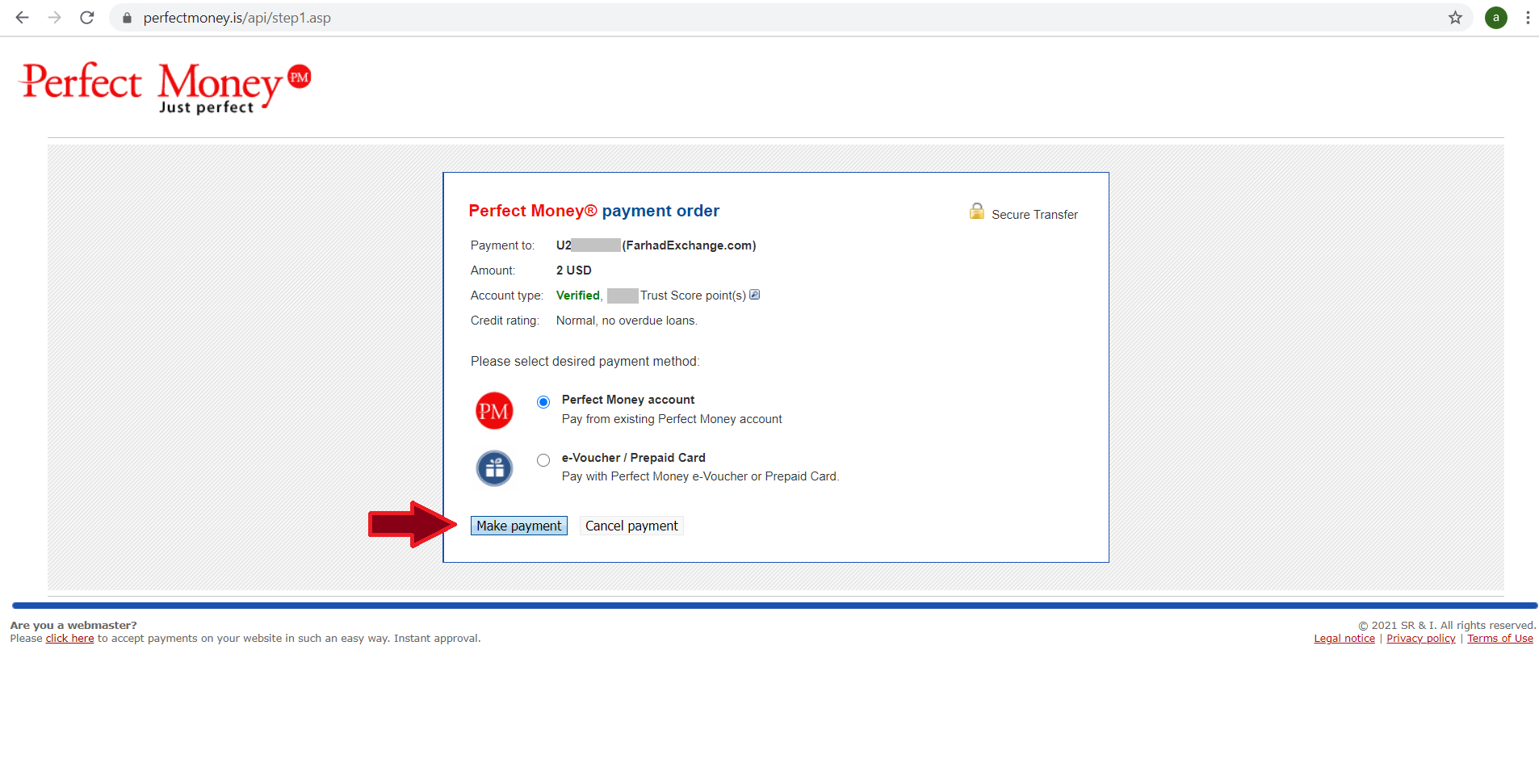Viewport: 1539px width, 784px height.
Task: Click 'Please select desired payment method:' text
Action: [x=585, y=362]
